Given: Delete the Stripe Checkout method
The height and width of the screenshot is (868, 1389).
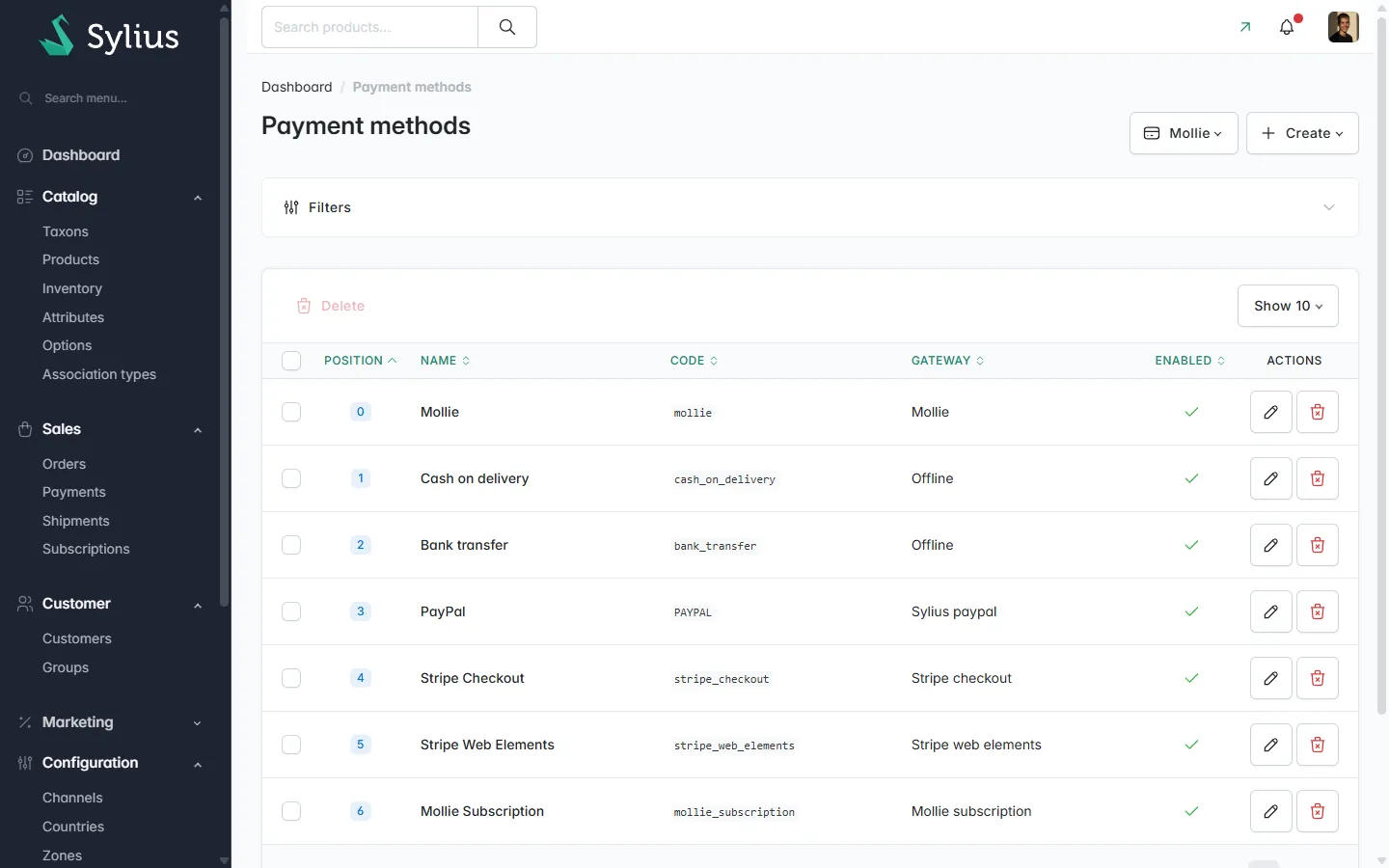Looking at the screenshot, I should click(x=1318, y=678).
